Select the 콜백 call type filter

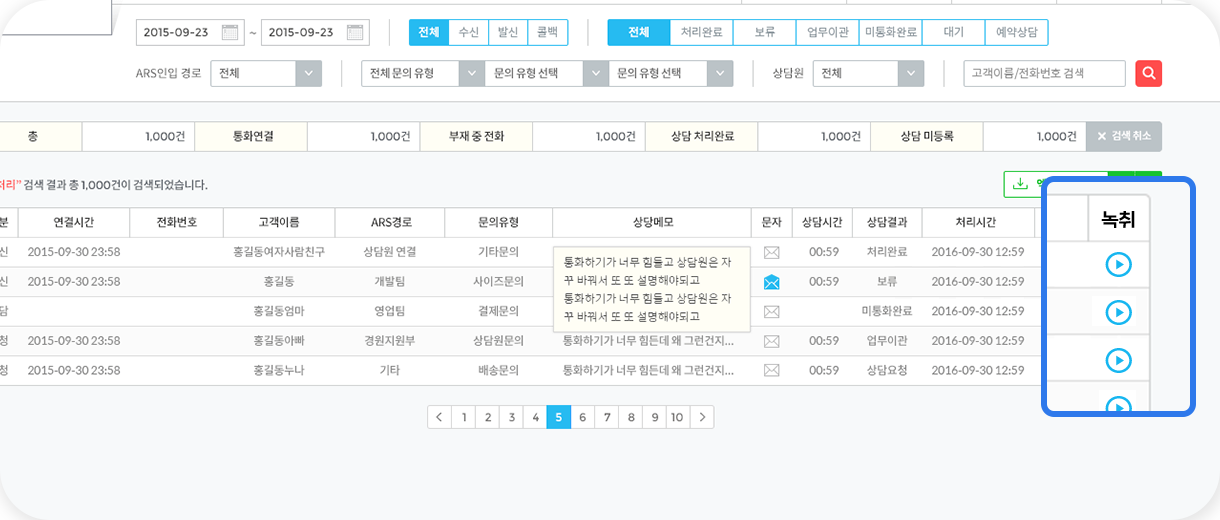tap(547, 32)
